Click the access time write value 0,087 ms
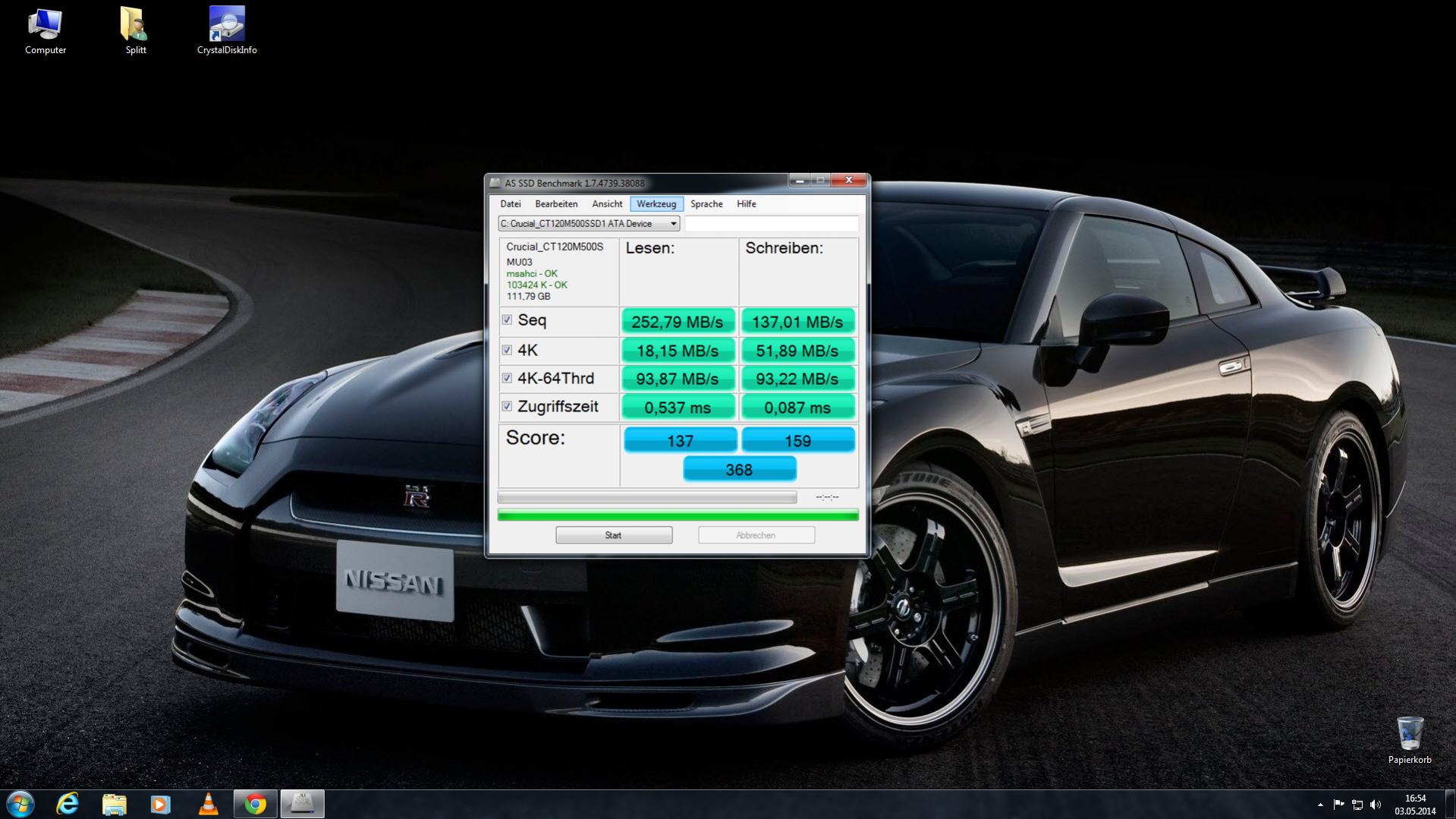Screen dimensions: 1456x819 [797, 408]
